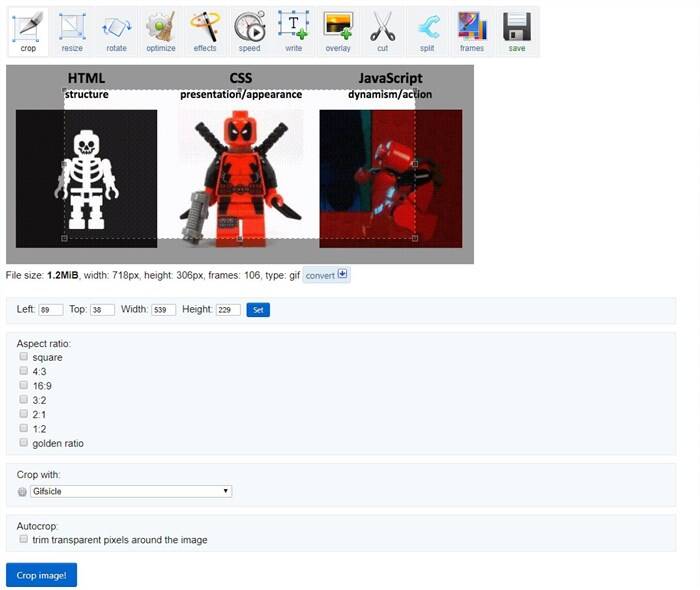Image resolution: width=700 pixels, height=590 pixels.
Task: Click the Width input field
Action: (x=163, y=310)
